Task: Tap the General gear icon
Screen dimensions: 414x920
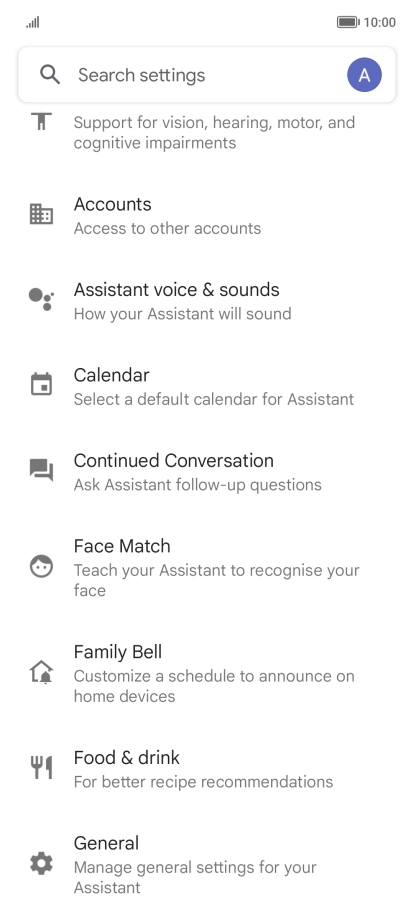Action: click(41, 863)
